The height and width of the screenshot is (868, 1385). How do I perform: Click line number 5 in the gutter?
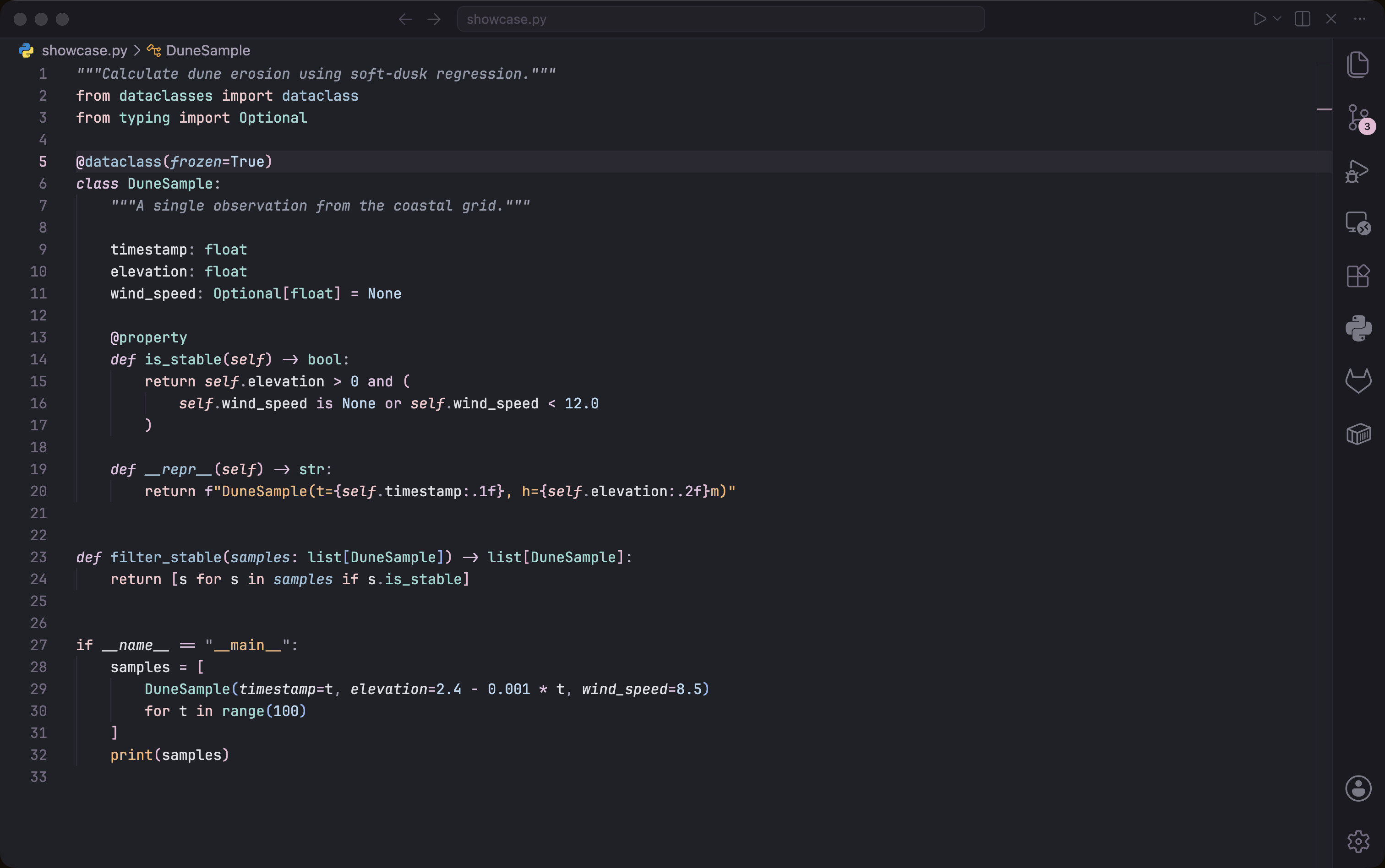coord(43,162)
